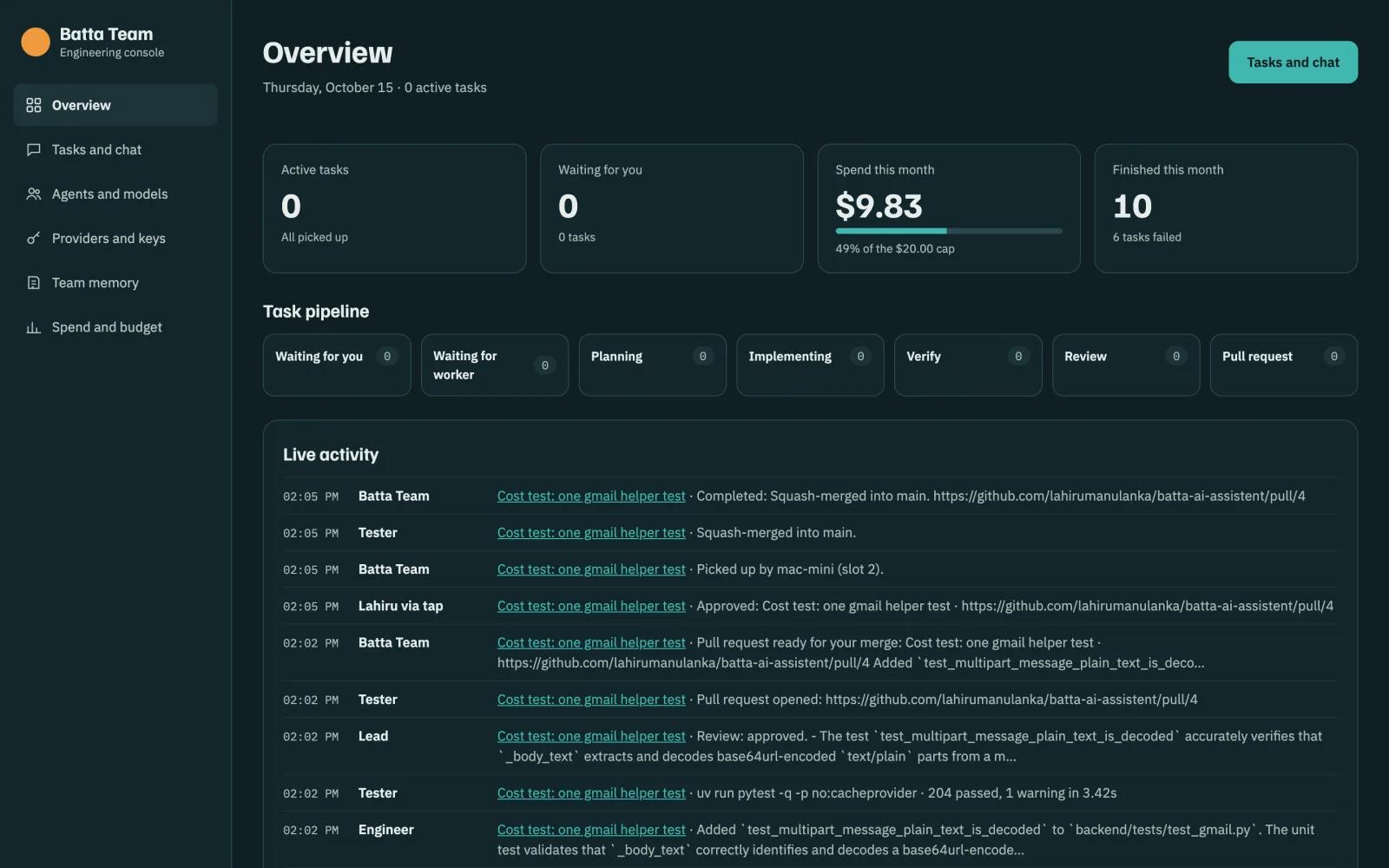Click the Providers and keys key icon
Screen dimensions: 1389x868
[34, 238]
